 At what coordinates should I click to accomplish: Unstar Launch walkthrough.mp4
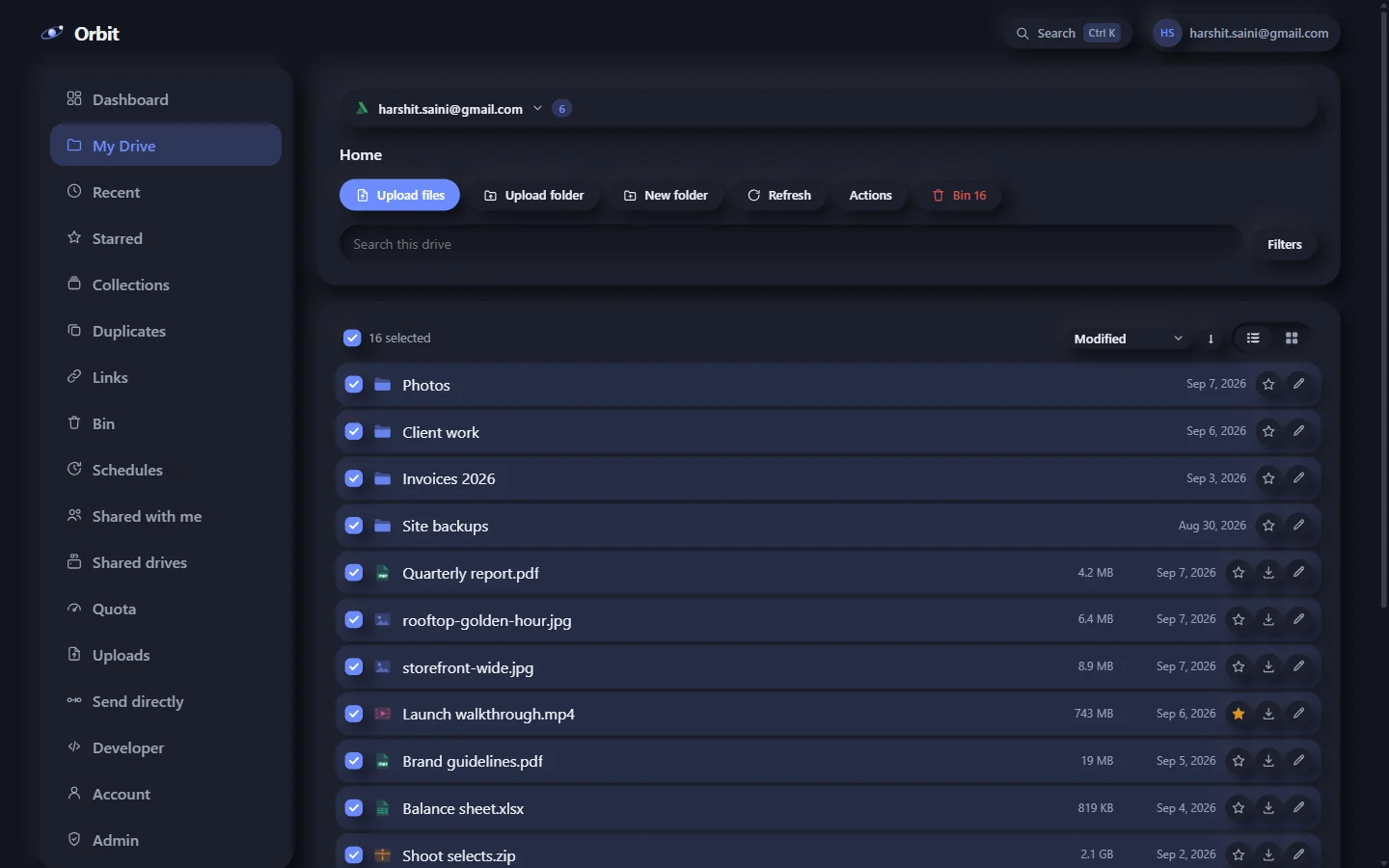pyautogui.click(x=1239, y=714)
